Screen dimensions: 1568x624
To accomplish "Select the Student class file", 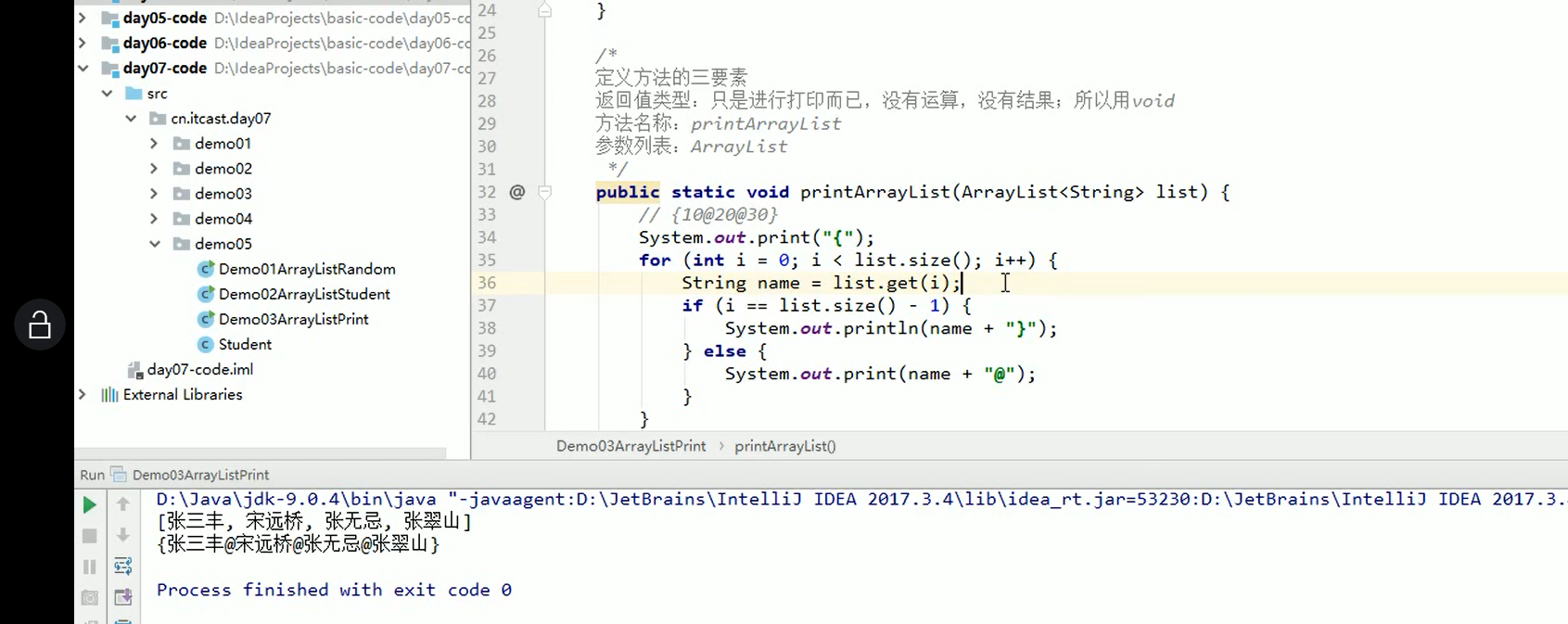I will pyautogui.click(x=246, y=344).
